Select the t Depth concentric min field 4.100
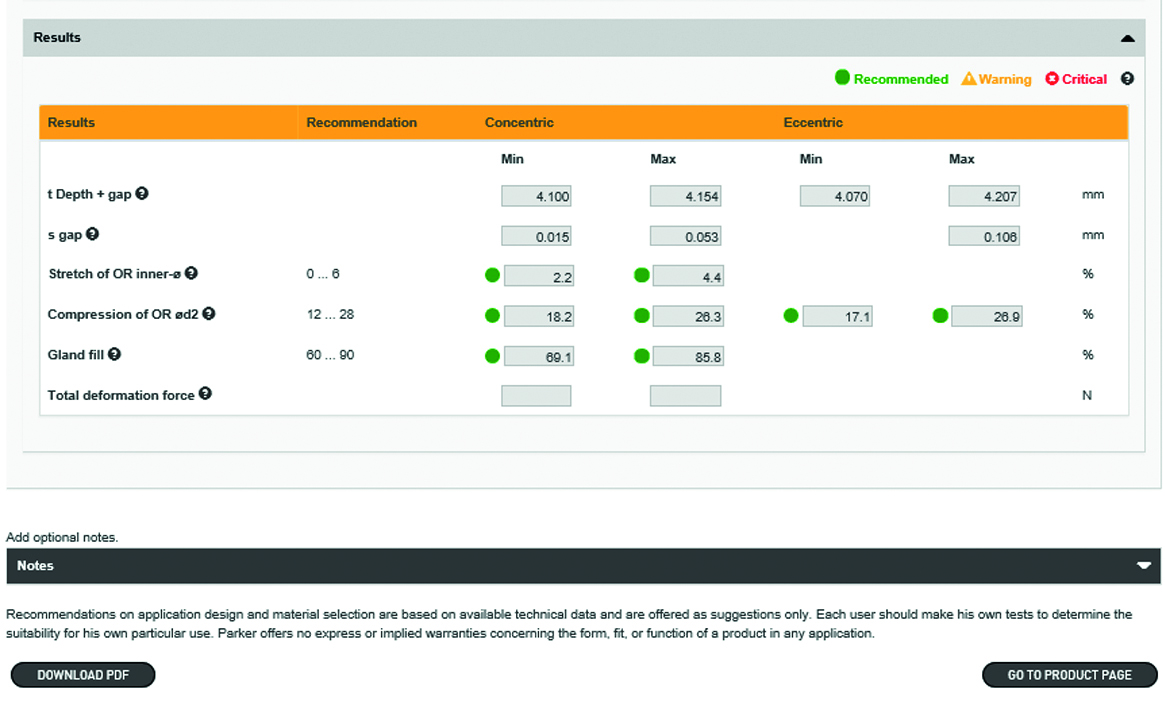 (x=536, y=196)
